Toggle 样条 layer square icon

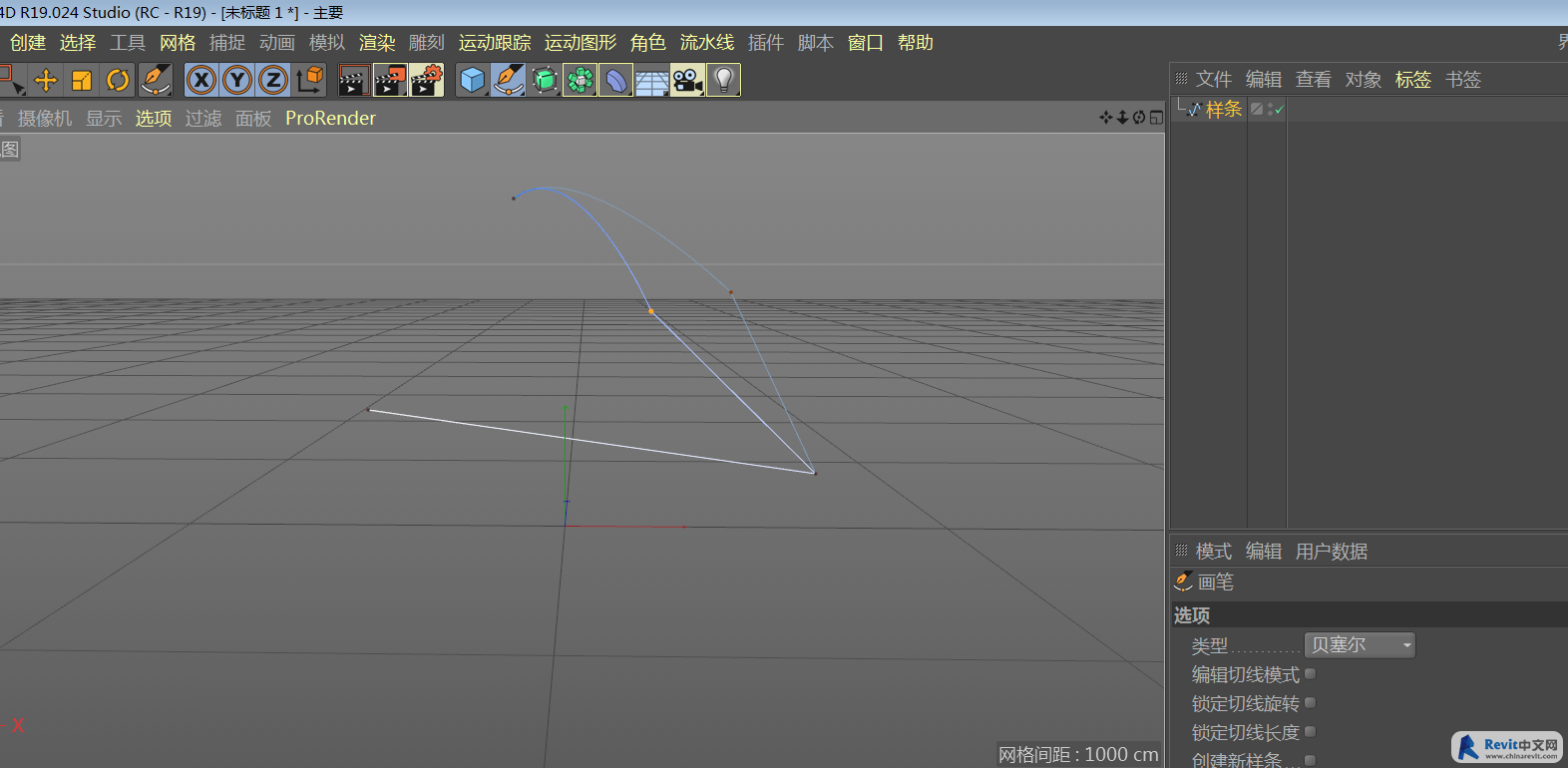tap(1257, 110)
